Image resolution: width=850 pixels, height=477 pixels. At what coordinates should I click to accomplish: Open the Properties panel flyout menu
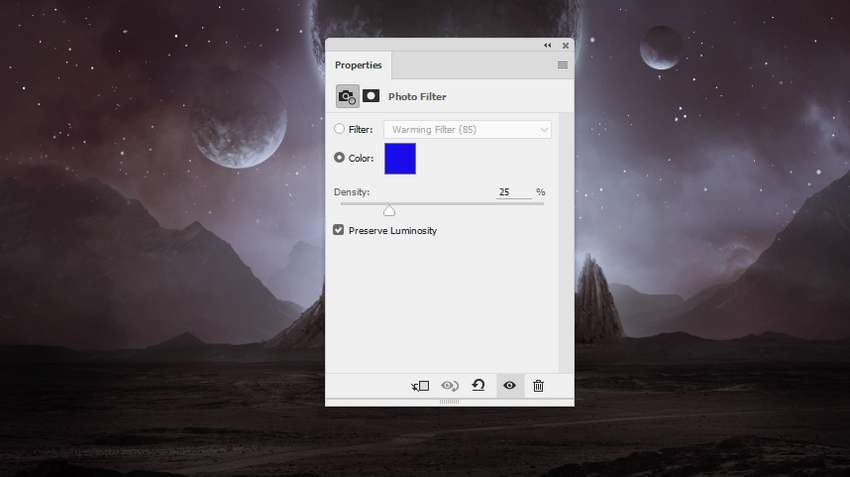(x=563, y=65)
